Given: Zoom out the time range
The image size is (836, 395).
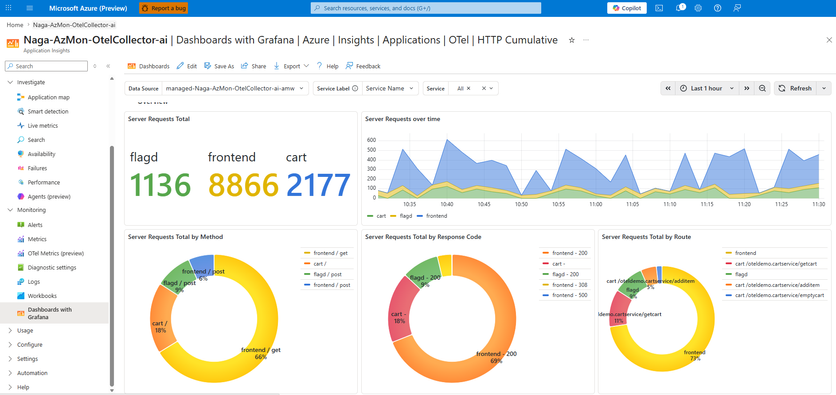Looking at the screenshot, I should coord(763,88).
